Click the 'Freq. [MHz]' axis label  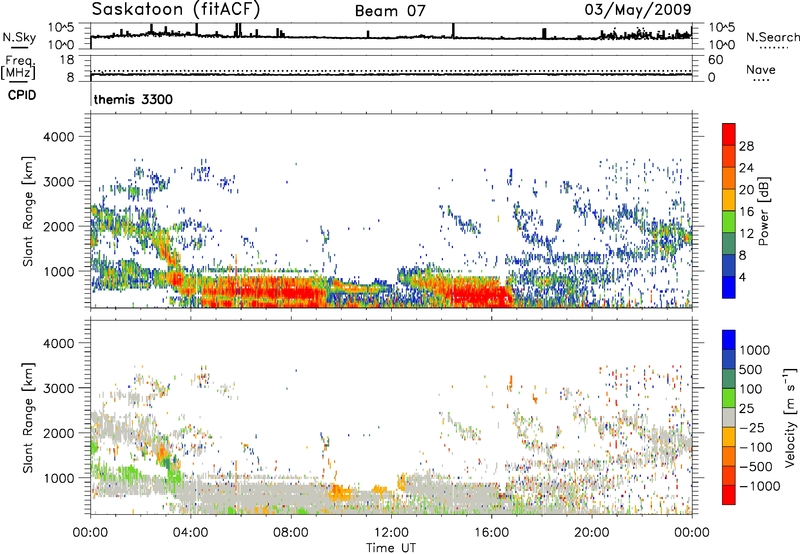(x=18, y=68)
